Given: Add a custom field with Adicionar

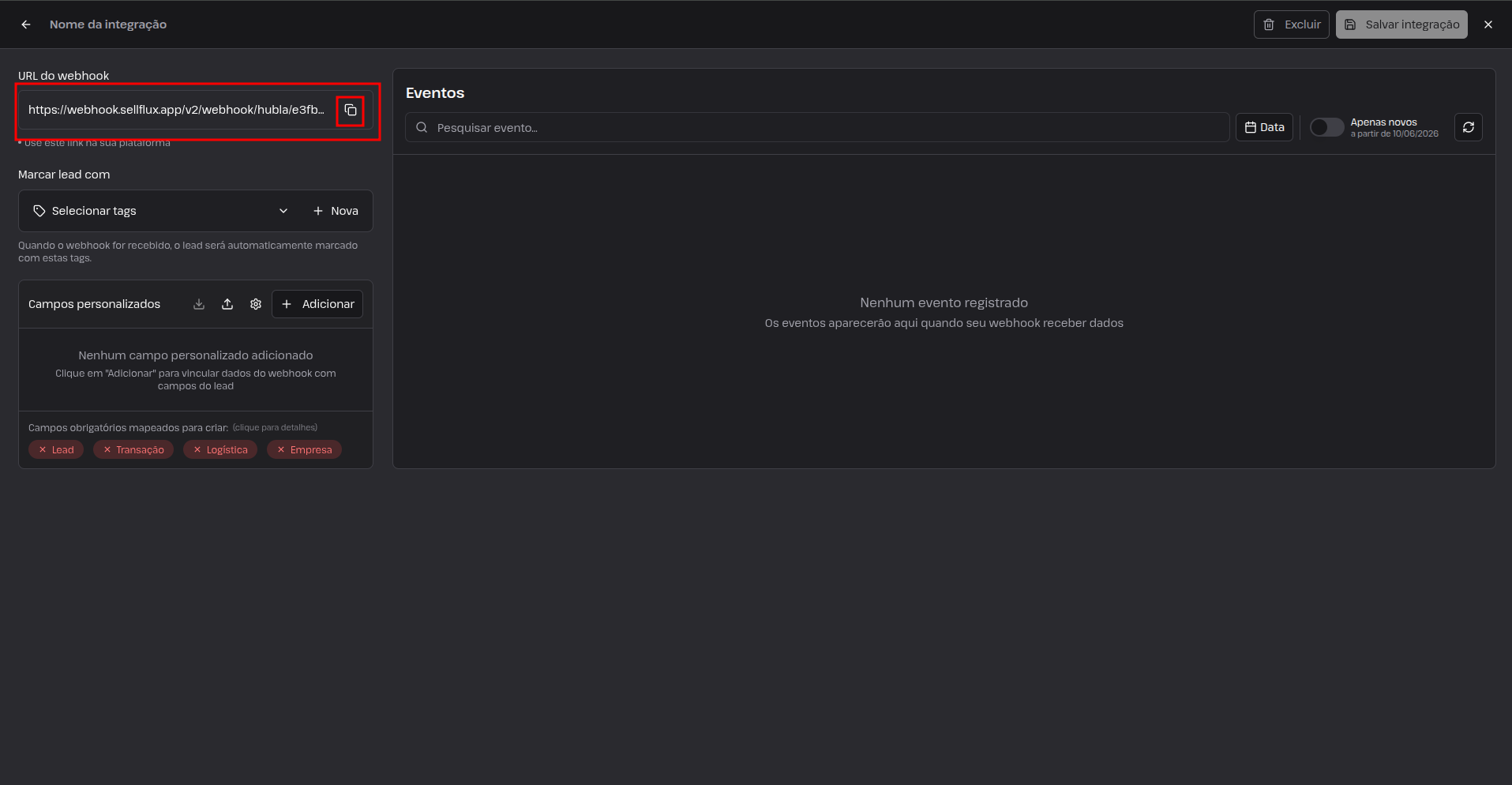Looking at the screenshot, I should coord(317,304).
